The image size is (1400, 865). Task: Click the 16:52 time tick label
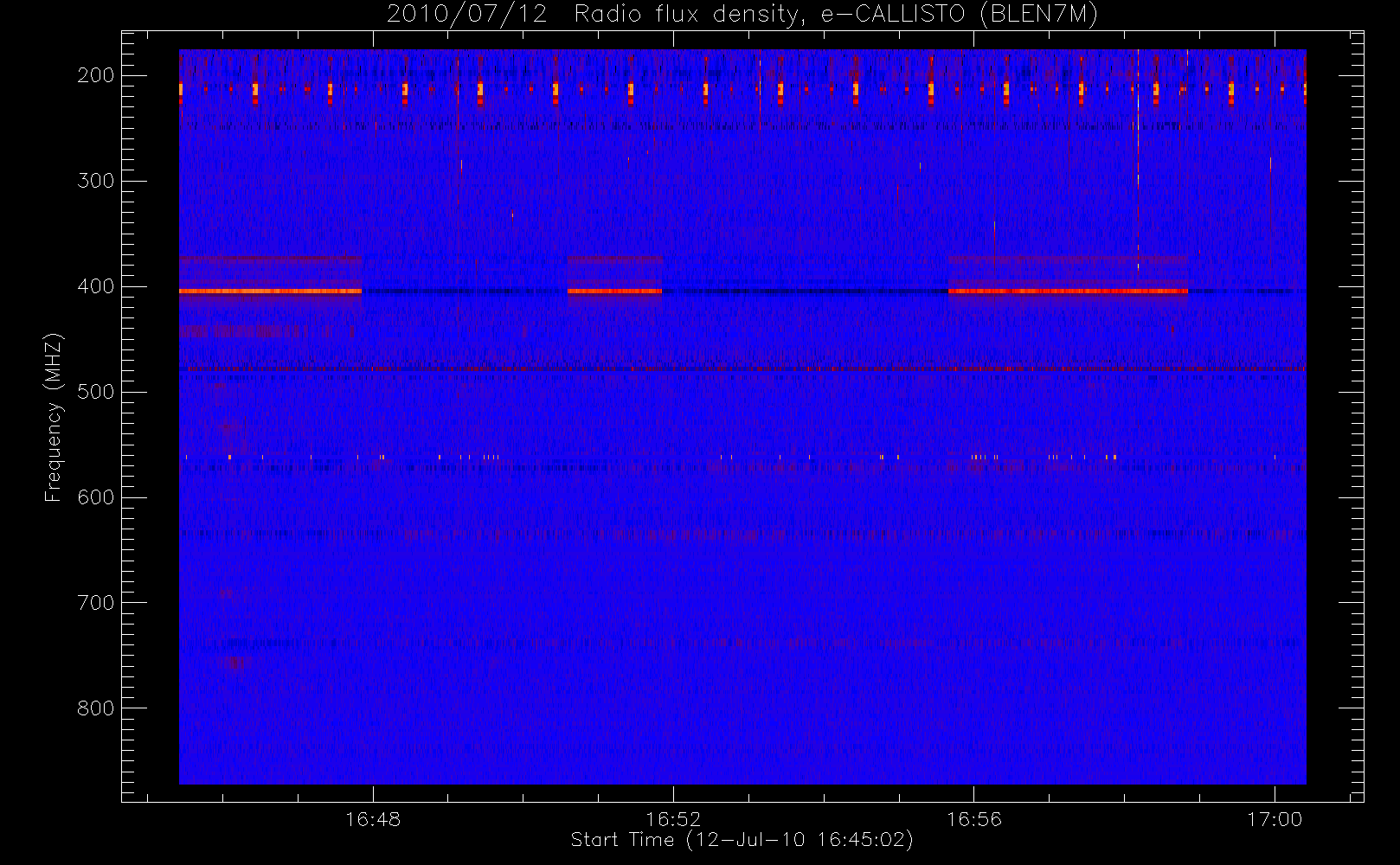(x=673, y=819)
